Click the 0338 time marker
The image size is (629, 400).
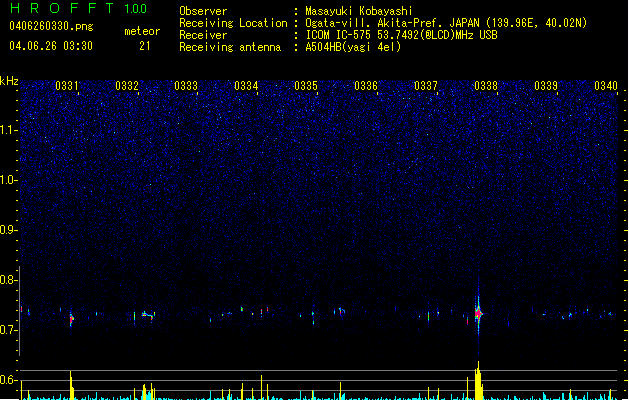coord(486,86)
